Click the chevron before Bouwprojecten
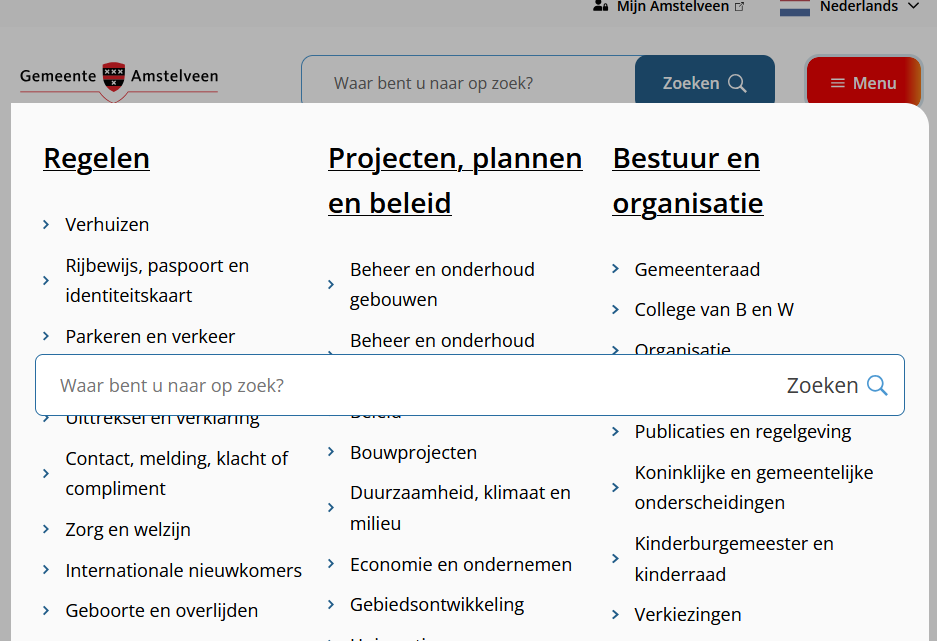Viewport: 937px width, 641px height. click(331, 452)
